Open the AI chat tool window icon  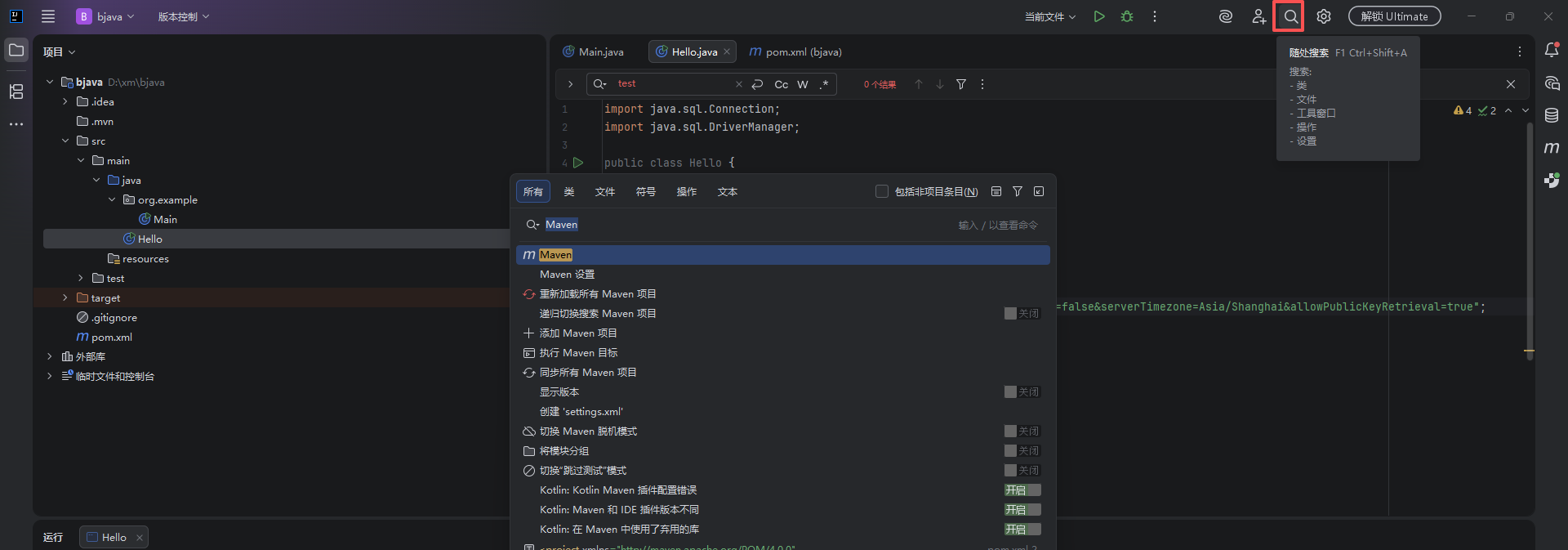[1552, 83]
